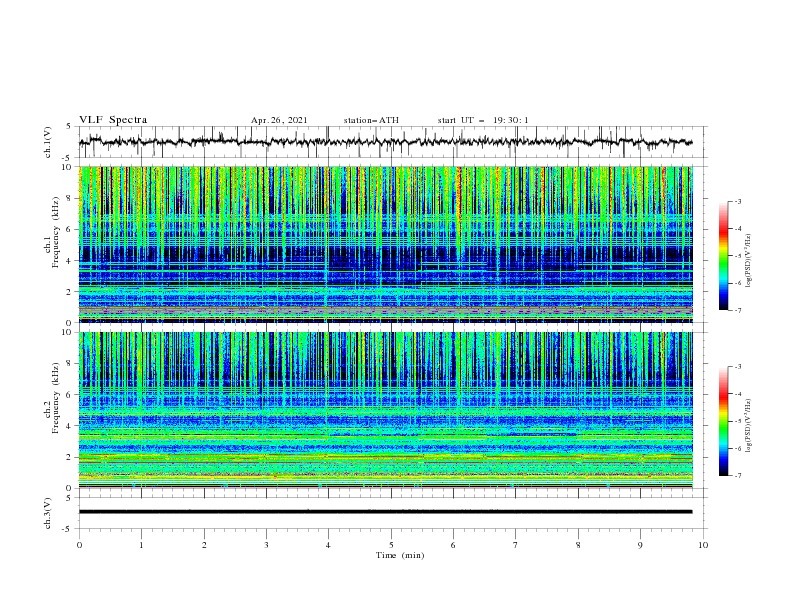Click the "6" tick on the time axis
Viewport: 792px width, 612px height.
coord(453,545)
